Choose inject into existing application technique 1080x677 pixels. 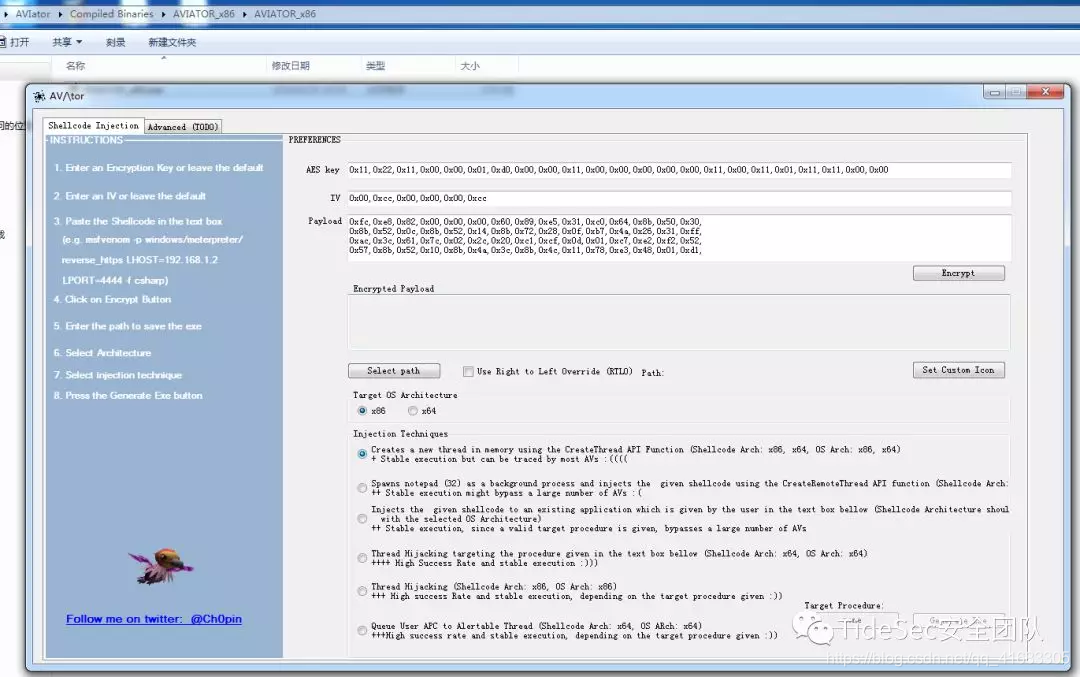pos(362,519)
